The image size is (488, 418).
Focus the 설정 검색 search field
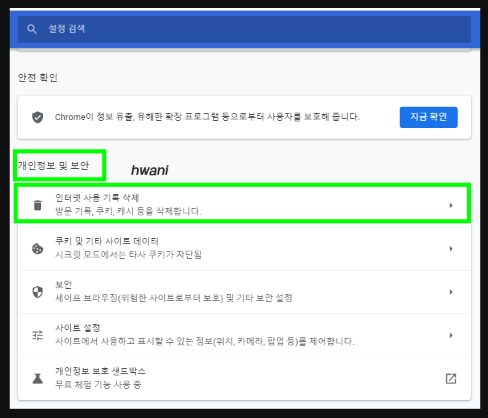pos(244,29)
